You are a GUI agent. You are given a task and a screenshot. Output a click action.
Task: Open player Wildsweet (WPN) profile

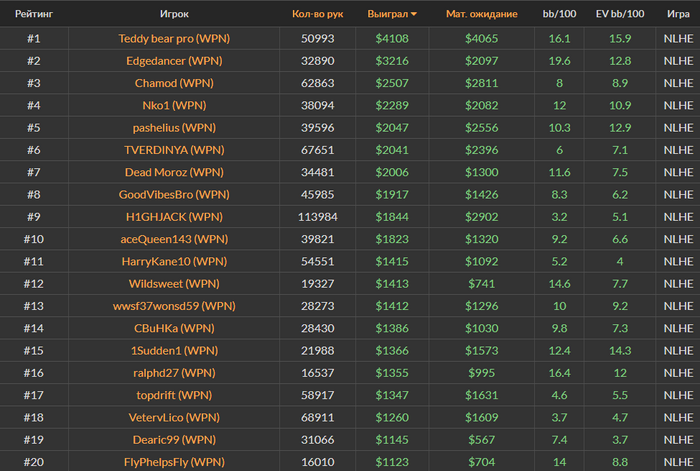click(x=174, y=284)
